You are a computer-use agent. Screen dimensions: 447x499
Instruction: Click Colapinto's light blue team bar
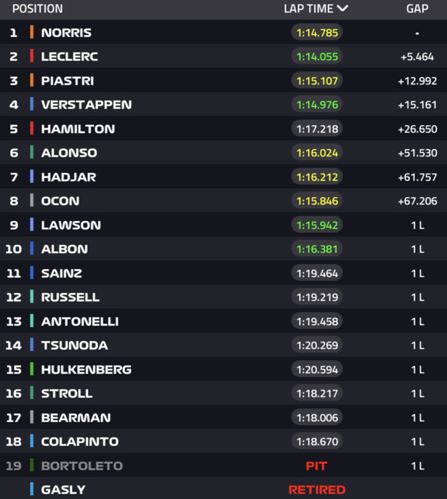click(x=32, y=441)
